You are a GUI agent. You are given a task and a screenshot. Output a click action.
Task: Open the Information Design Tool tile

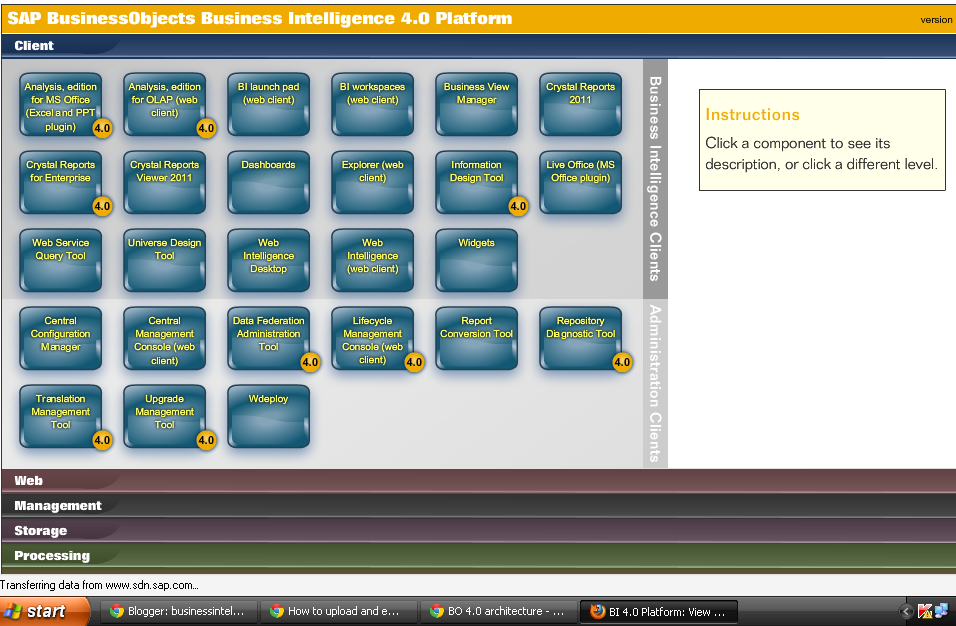point(476,182)
